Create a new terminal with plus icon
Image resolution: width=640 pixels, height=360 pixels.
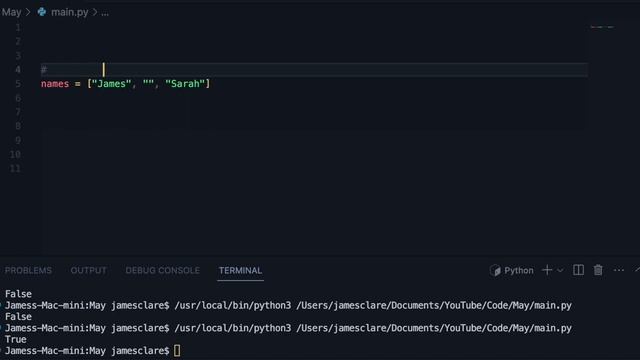(547, 270)
